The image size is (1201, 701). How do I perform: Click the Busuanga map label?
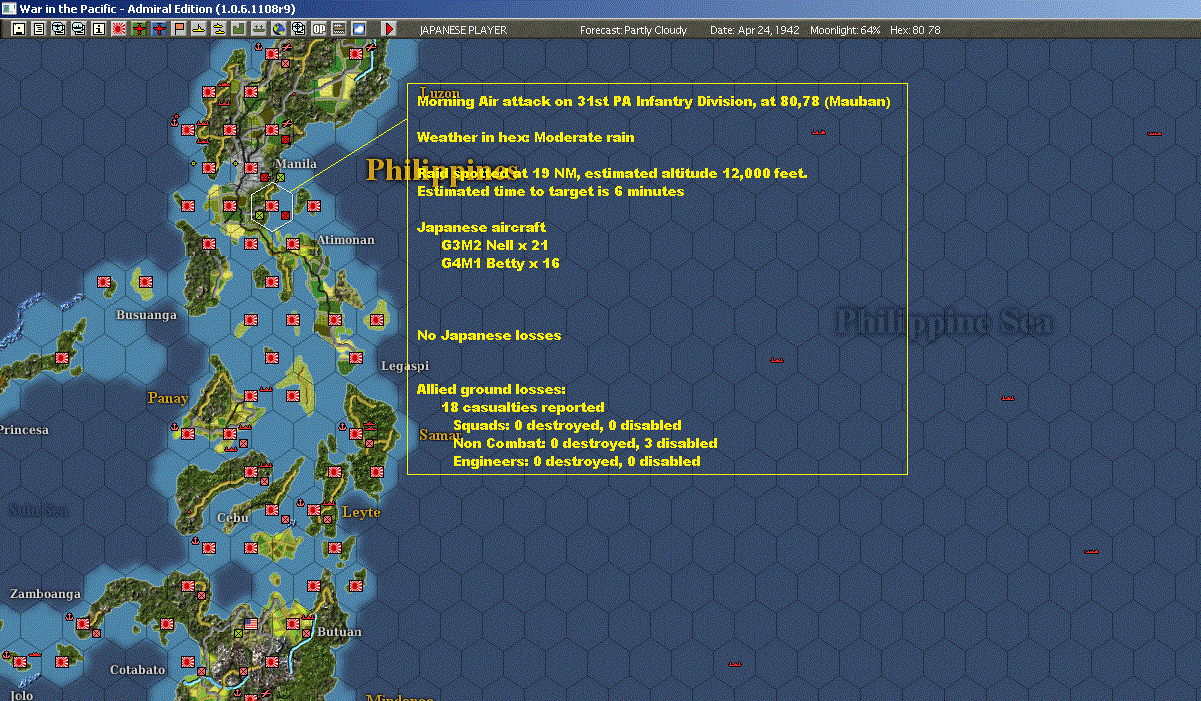click(146, 315)
